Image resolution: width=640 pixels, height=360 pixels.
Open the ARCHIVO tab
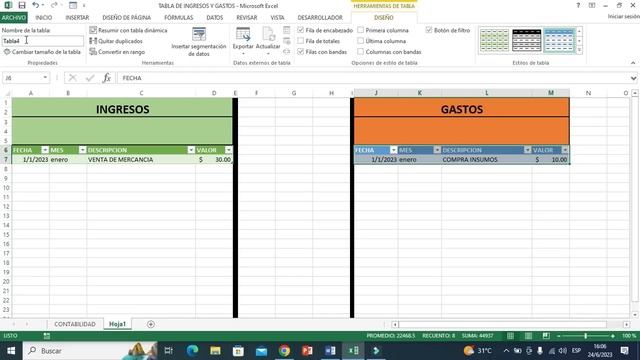tap(13, 18)
